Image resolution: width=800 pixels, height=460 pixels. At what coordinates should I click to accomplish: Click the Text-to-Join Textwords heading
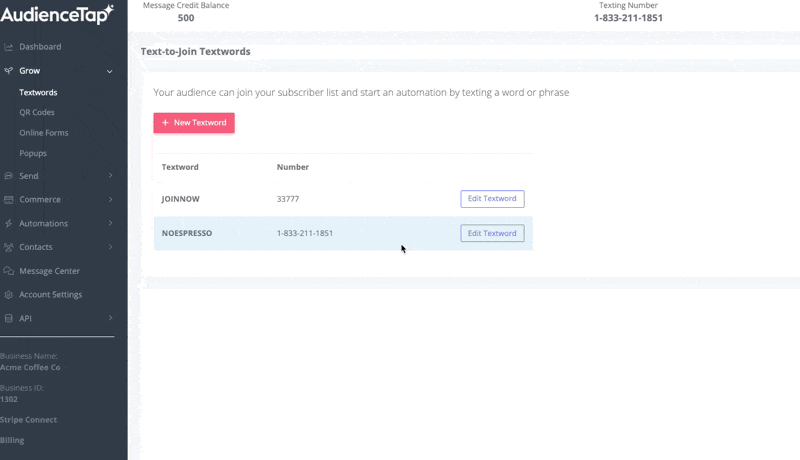tap(195, 52)
